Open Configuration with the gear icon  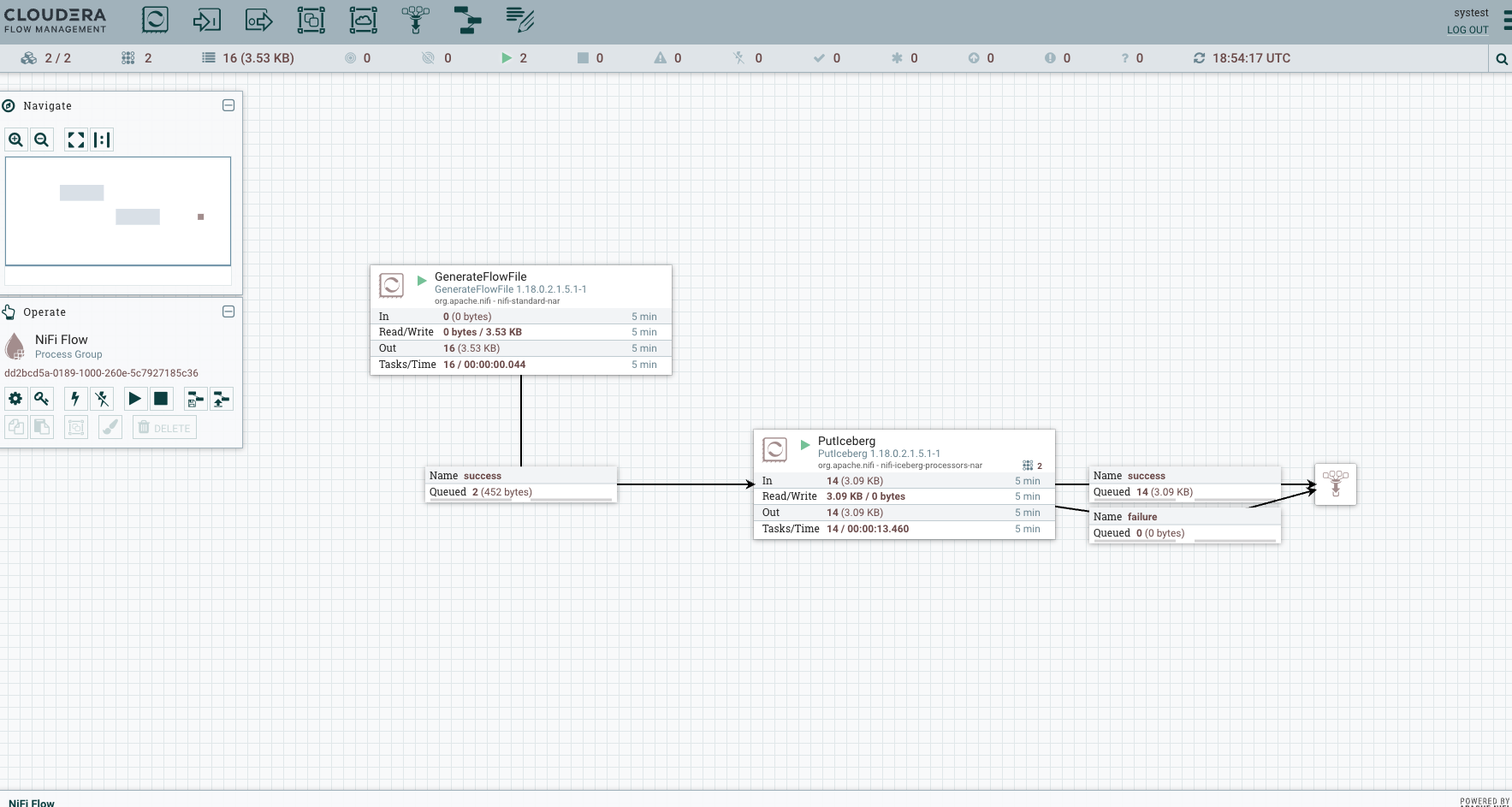15,399
